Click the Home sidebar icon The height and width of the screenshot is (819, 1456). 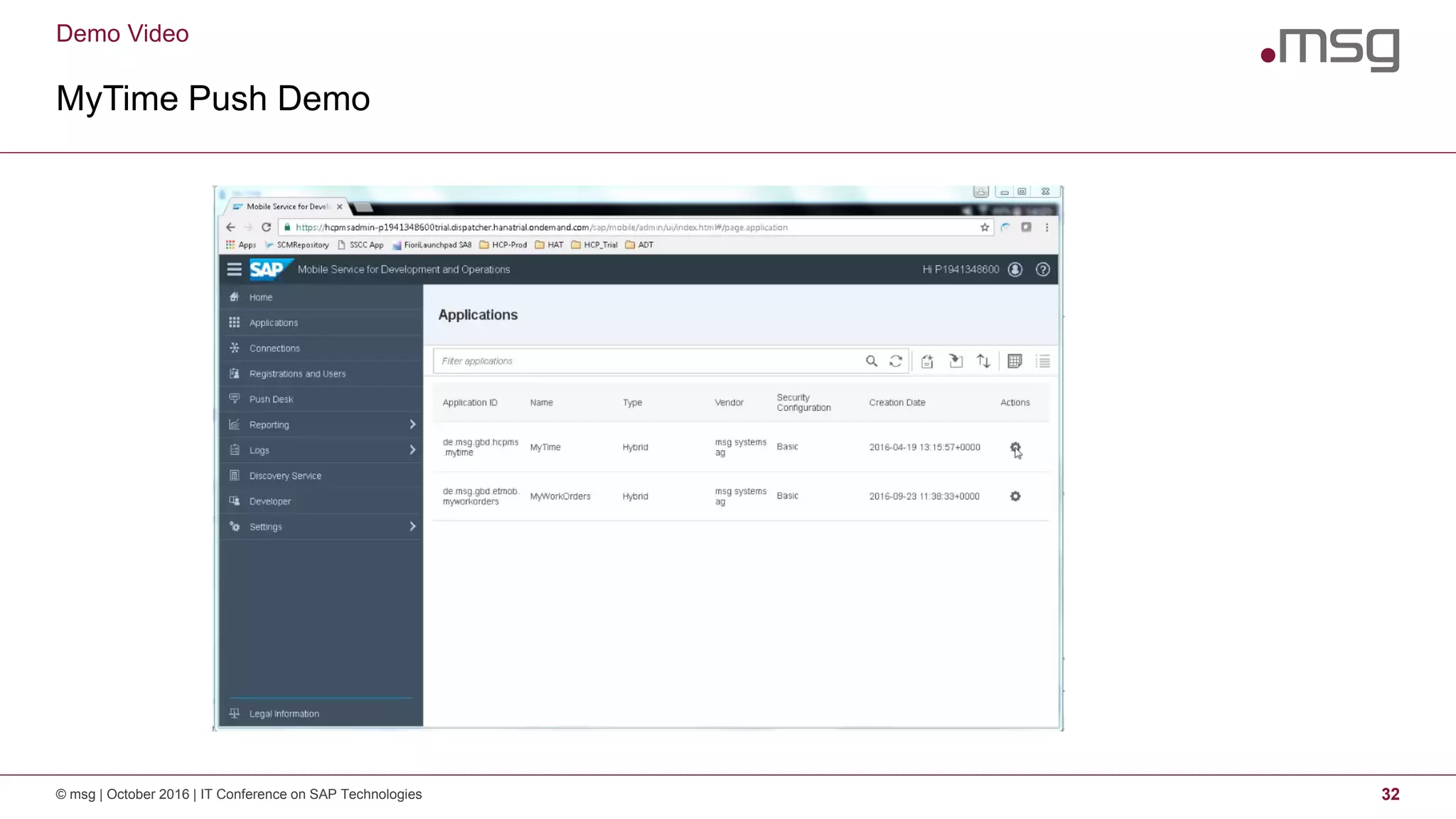click(235, 297)
